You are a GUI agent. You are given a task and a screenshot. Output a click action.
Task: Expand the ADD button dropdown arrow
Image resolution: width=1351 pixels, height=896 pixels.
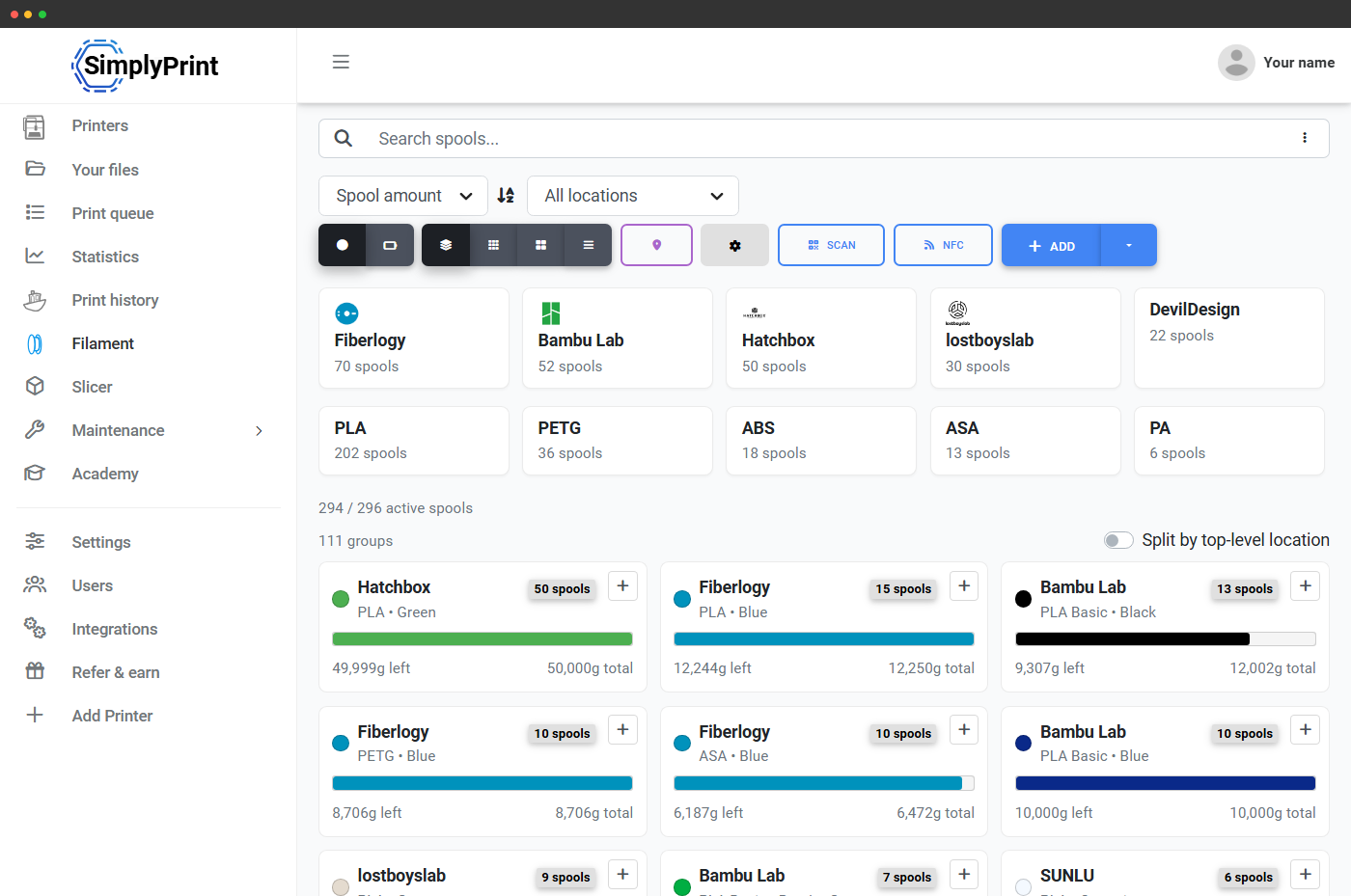pyautogui.click(x=1128, y=245)
